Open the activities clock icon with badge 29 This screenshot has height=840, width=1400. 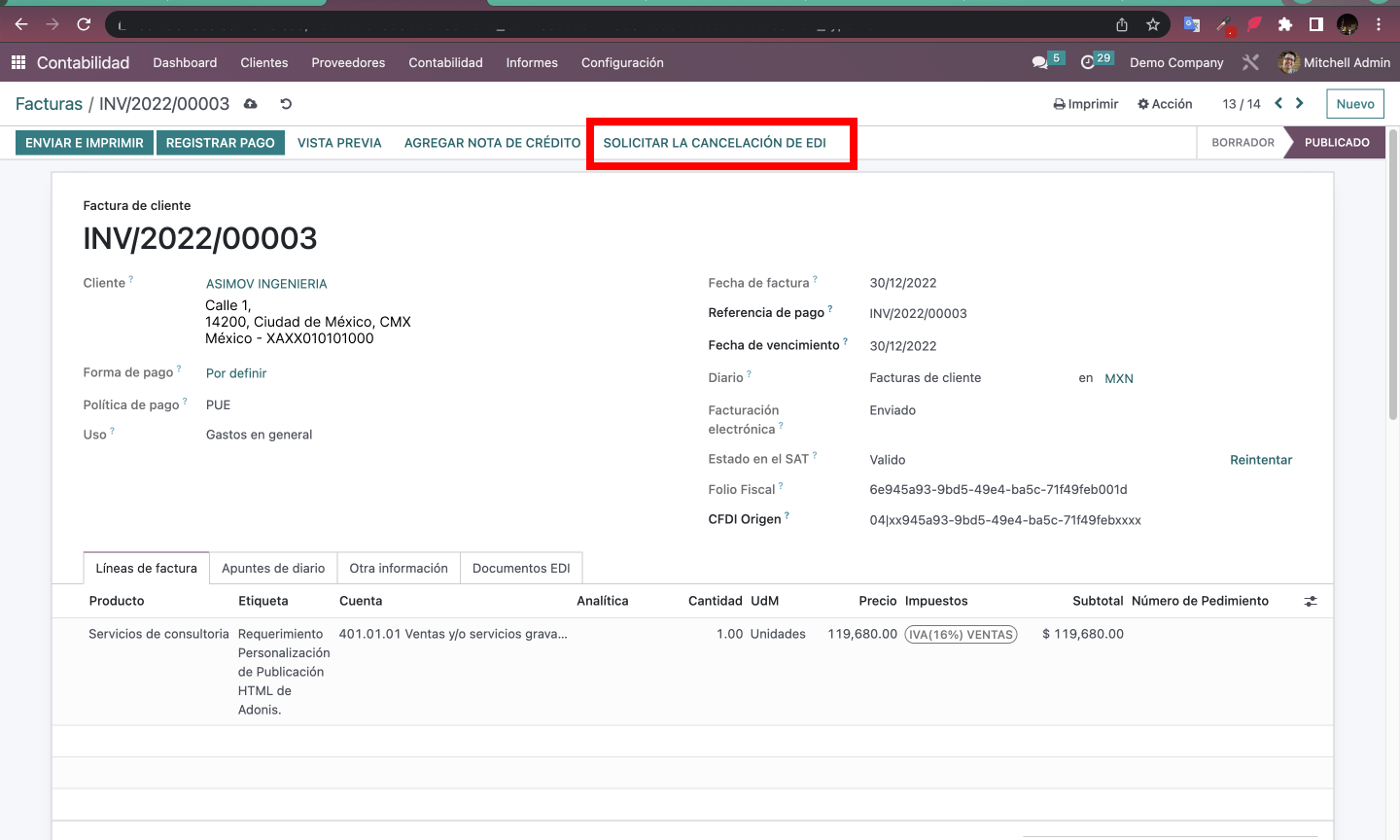[1096, 61]
